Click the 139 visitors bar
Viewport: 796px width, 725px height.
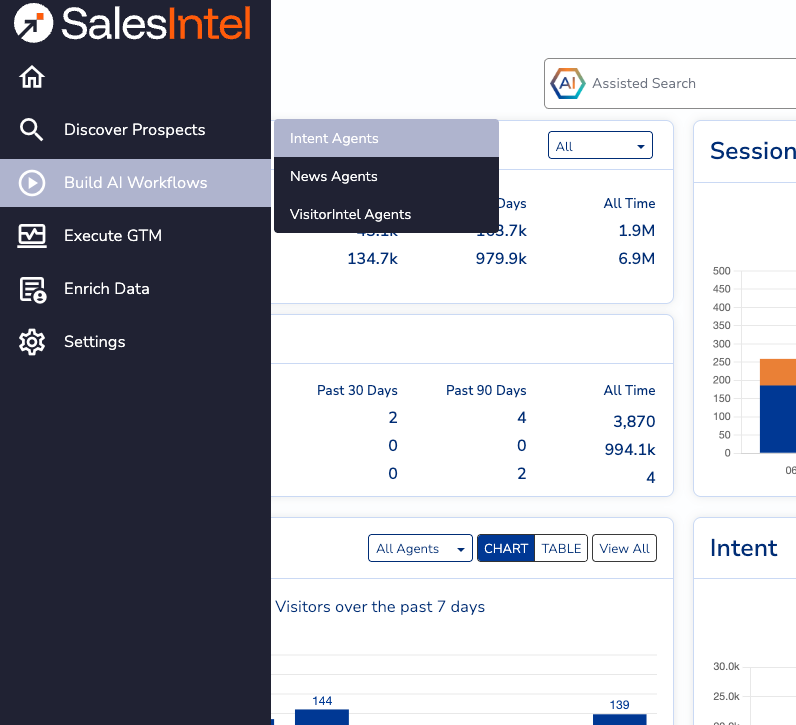tap(619, 719)
